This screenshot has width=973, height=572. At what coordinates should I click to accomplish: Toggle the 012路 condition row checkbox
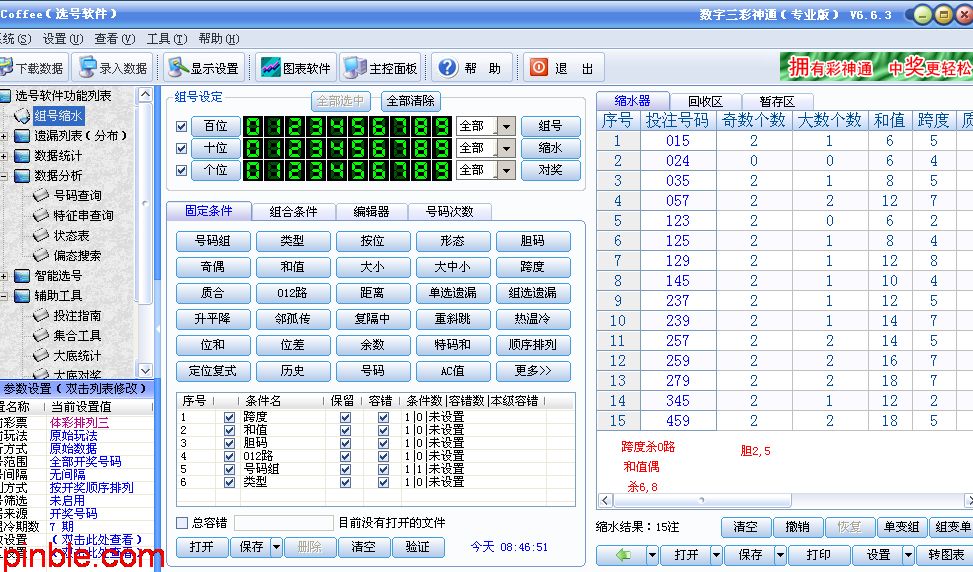[x=229, y=457]
